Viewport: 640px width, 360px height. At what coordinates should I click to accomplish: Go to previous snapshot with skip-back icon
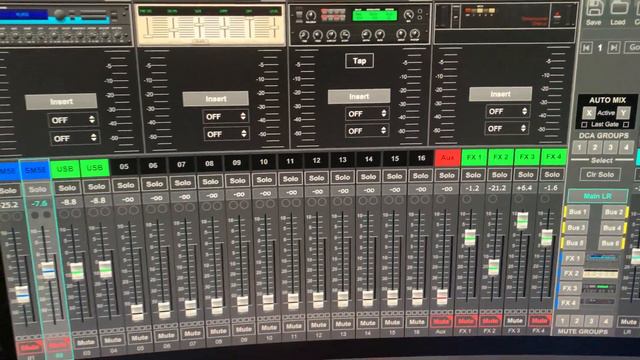coord(586,48)
